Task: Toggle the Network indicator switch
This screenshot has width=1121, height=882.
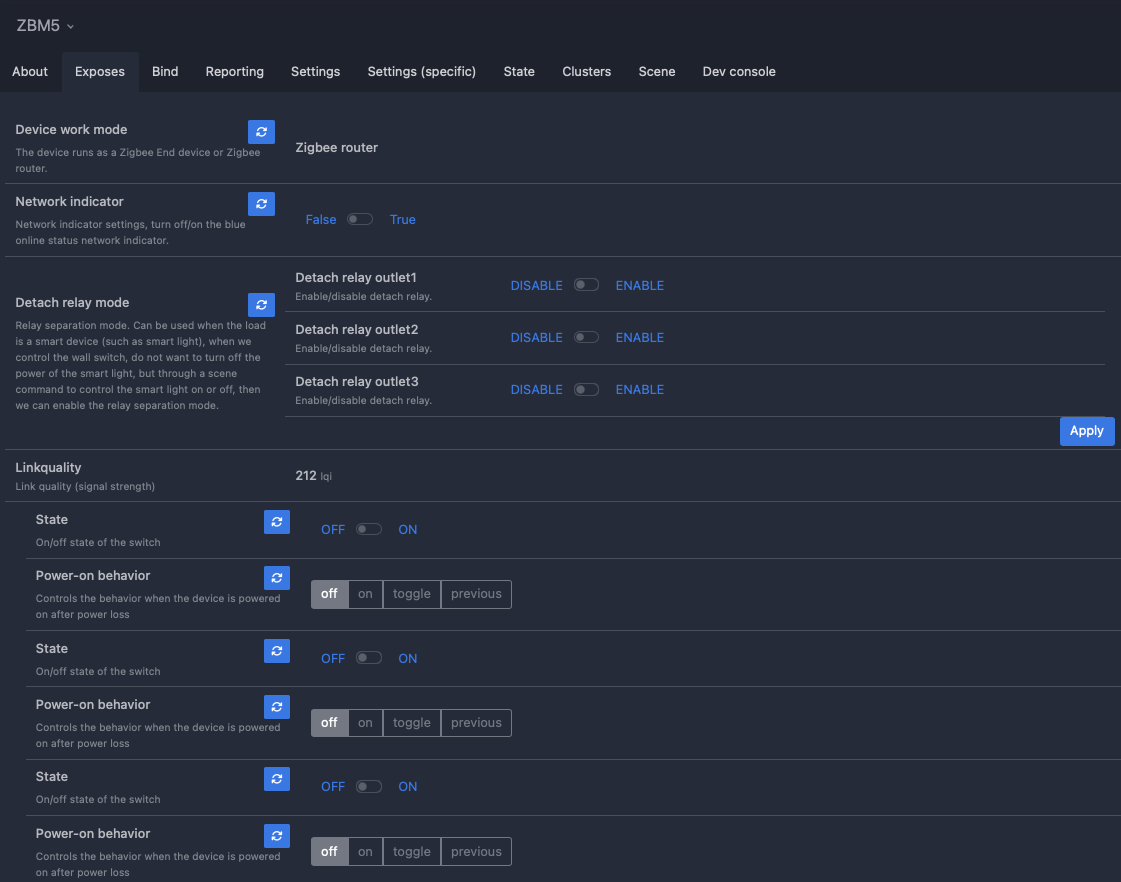Action: click(x=360, y=219)
